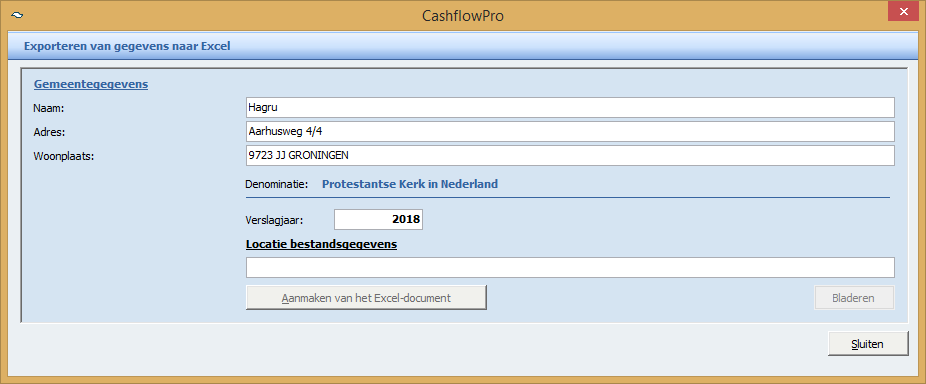Screen dimensions: 926x384
Task: Click the Verslagjaar label
Action: tap(275, 220)
